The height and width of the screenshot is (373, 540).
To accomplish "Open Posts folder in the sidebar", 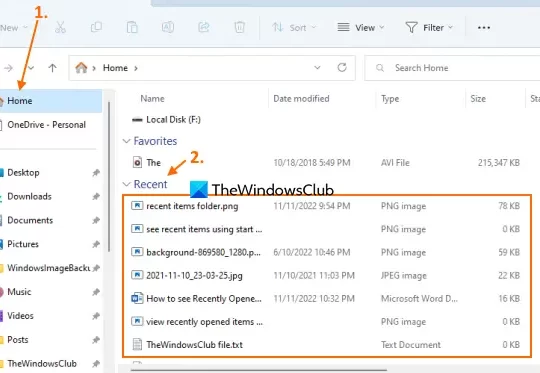I will point(18,340).
